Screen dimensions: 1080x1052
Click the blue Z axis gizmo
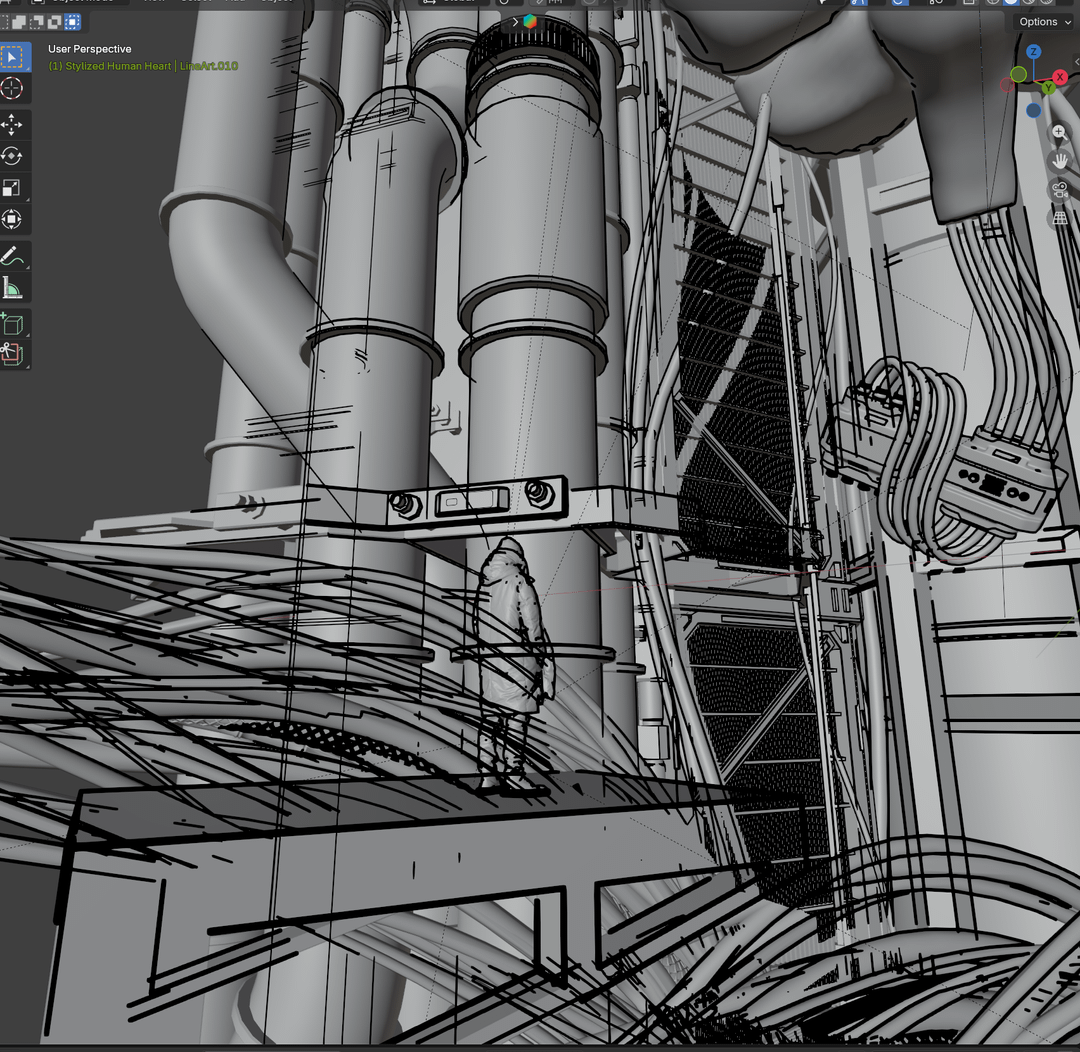pos(1034,51)
